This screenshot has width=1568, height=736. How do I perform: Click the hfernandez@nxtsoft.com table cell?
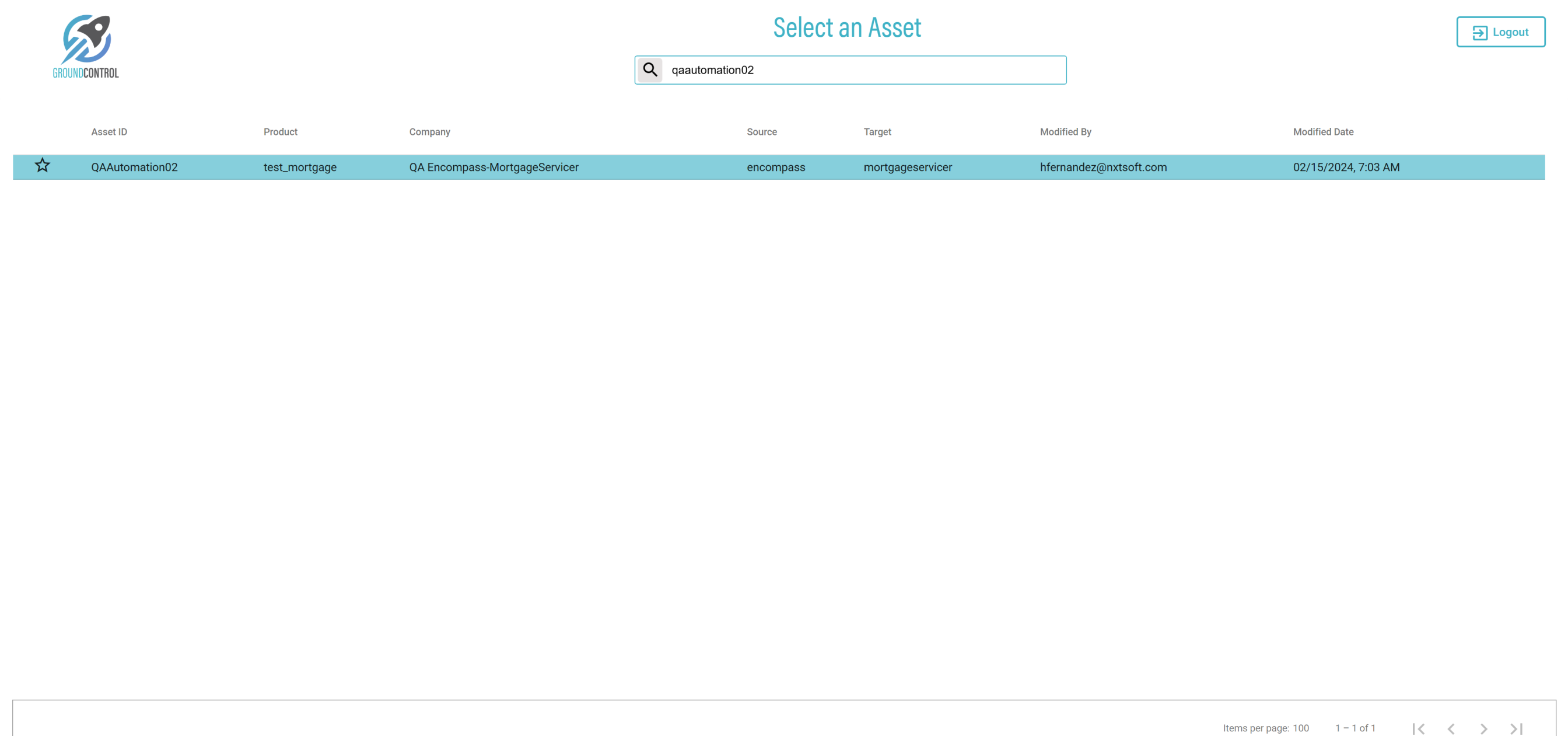tap(1102, 167)
